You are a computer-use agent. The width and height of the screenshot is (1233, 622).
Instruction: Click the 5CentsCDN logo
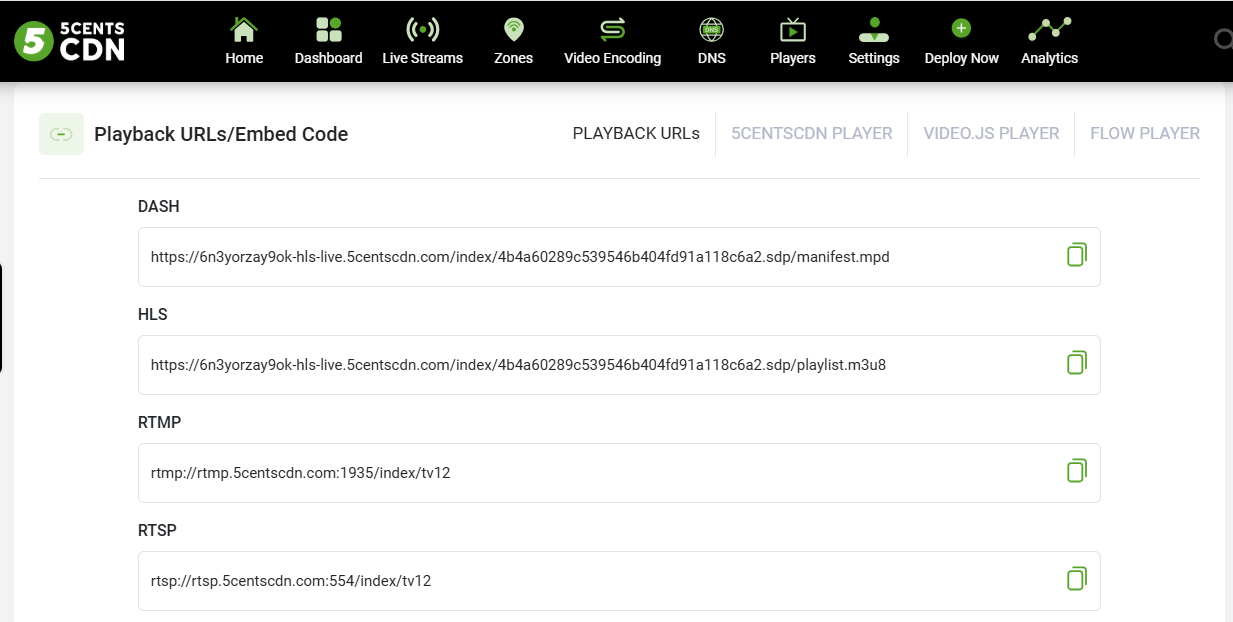point(69,40)
